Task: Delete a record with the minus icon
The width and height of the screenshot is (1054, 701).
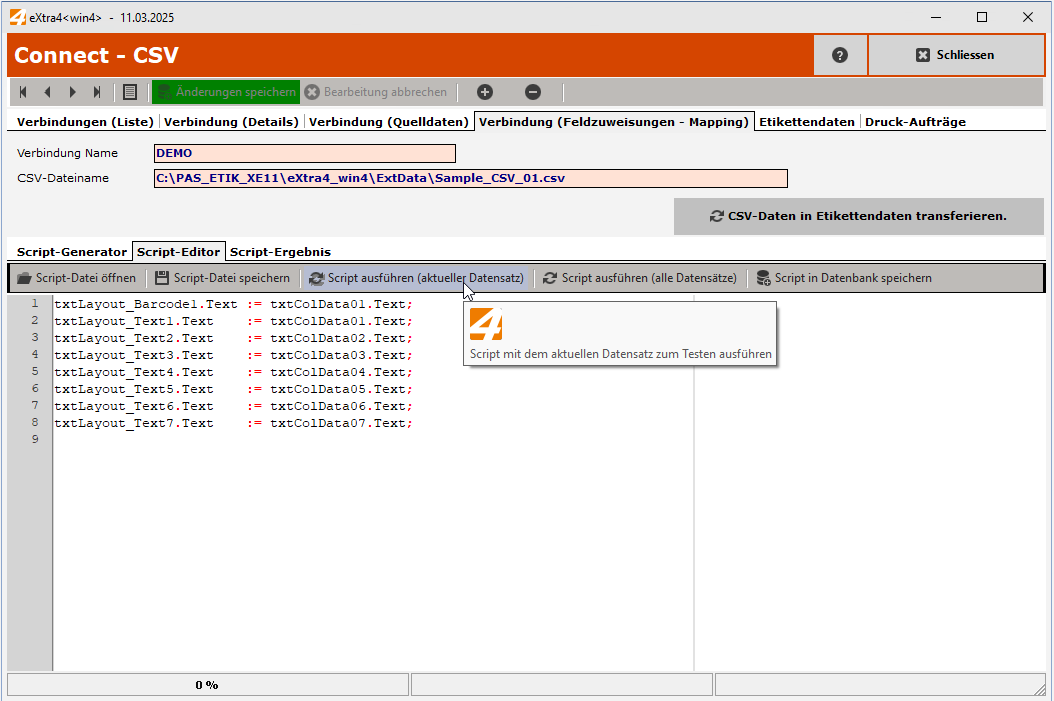Action: tap(533, 91)
